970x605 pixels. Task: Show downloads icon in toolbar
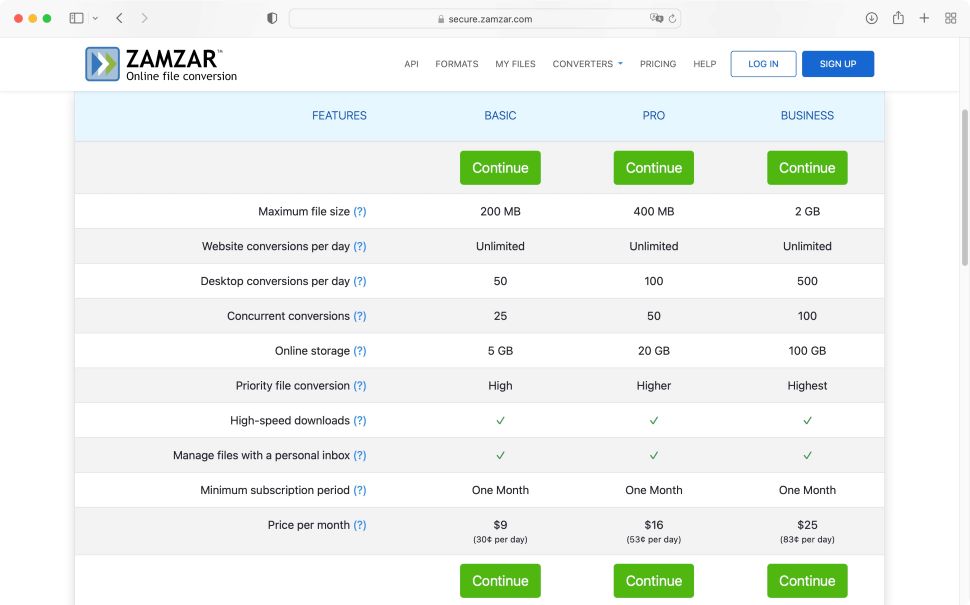pyautogui.click(x=871, y=18)
